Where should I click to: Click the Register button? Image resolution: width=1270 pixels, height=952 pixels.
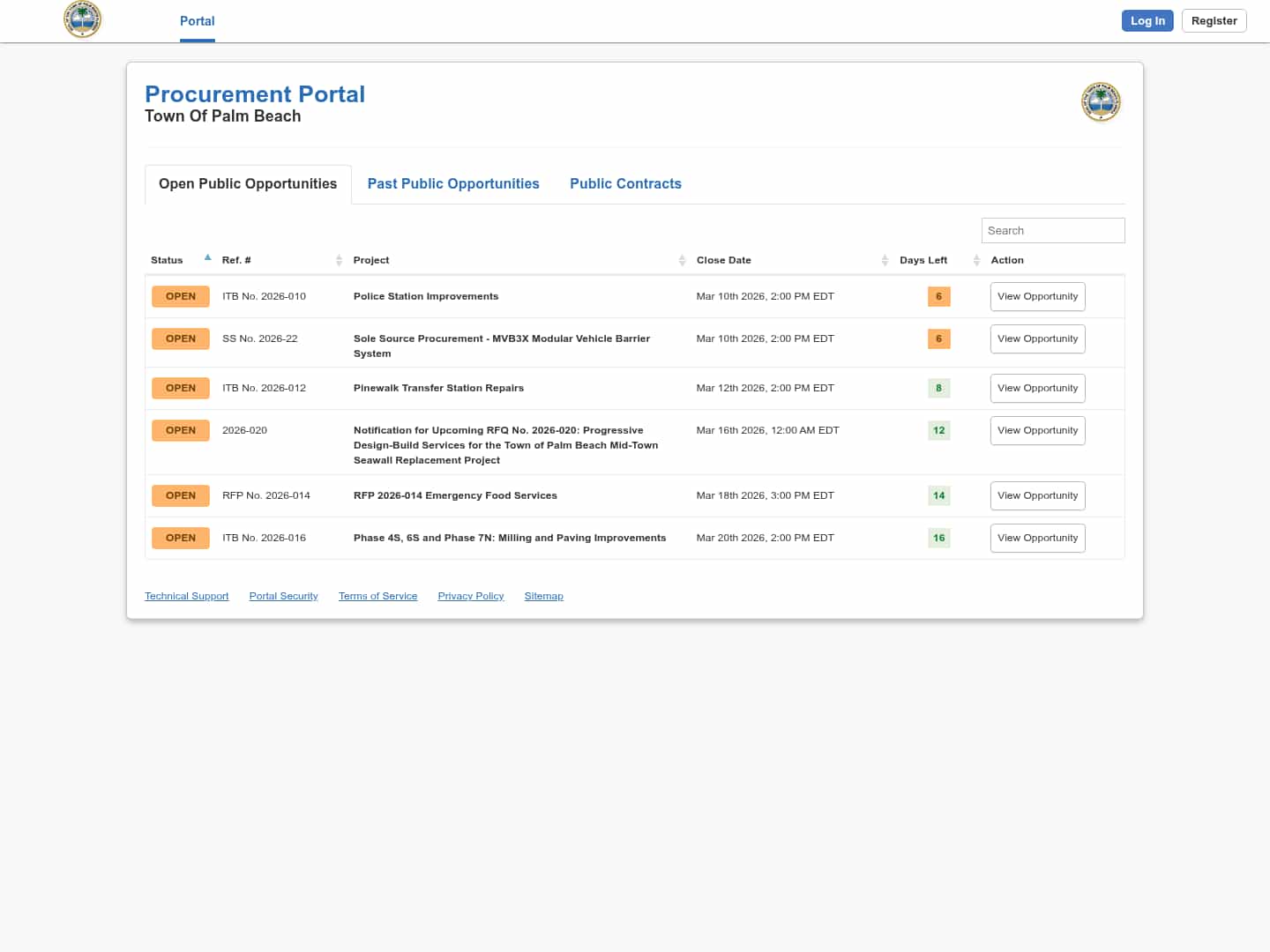(1214, 21)
